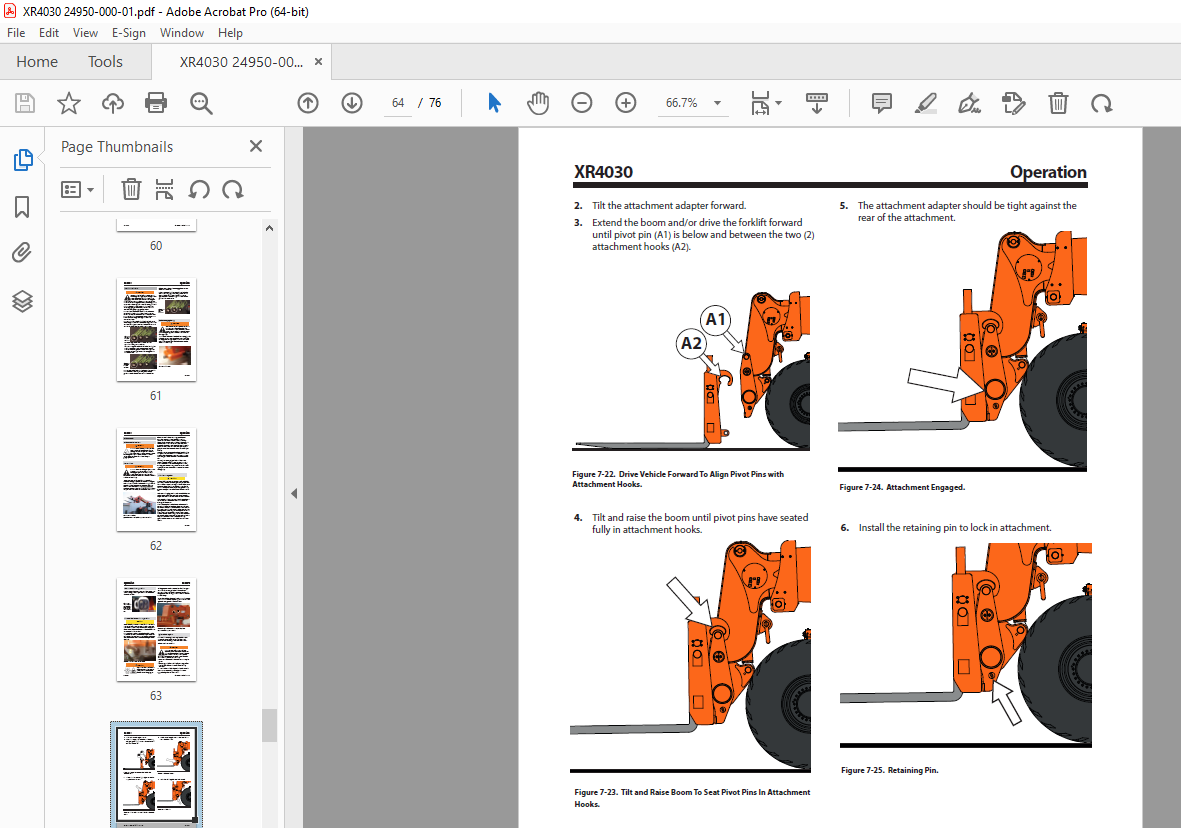This screenshot has height=828, width=1181.
Task: Open the Edit menu
Action: (49, 32)
